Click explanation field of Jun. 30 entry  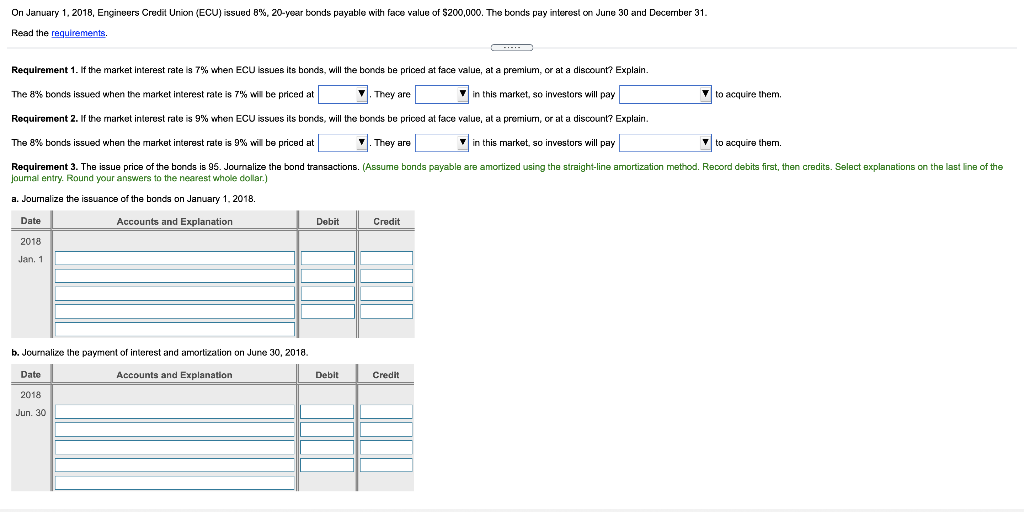pos(175,483)
